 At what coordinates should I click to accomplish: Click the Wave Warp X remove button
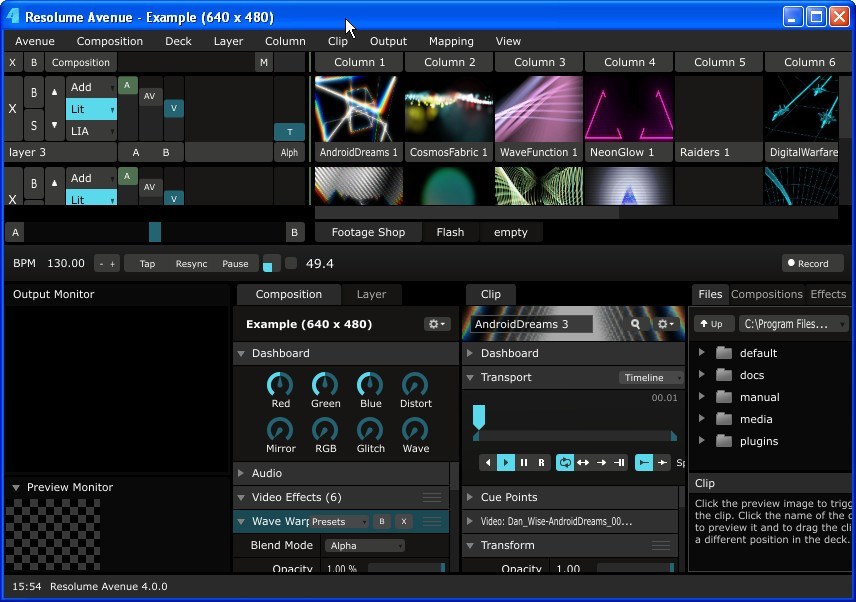[x=403, y=521]
